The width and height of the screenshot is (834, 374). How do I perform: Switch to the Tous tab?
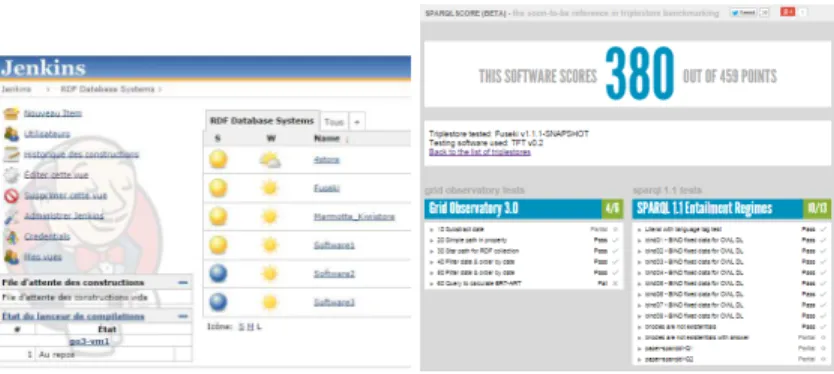point(334,122)
